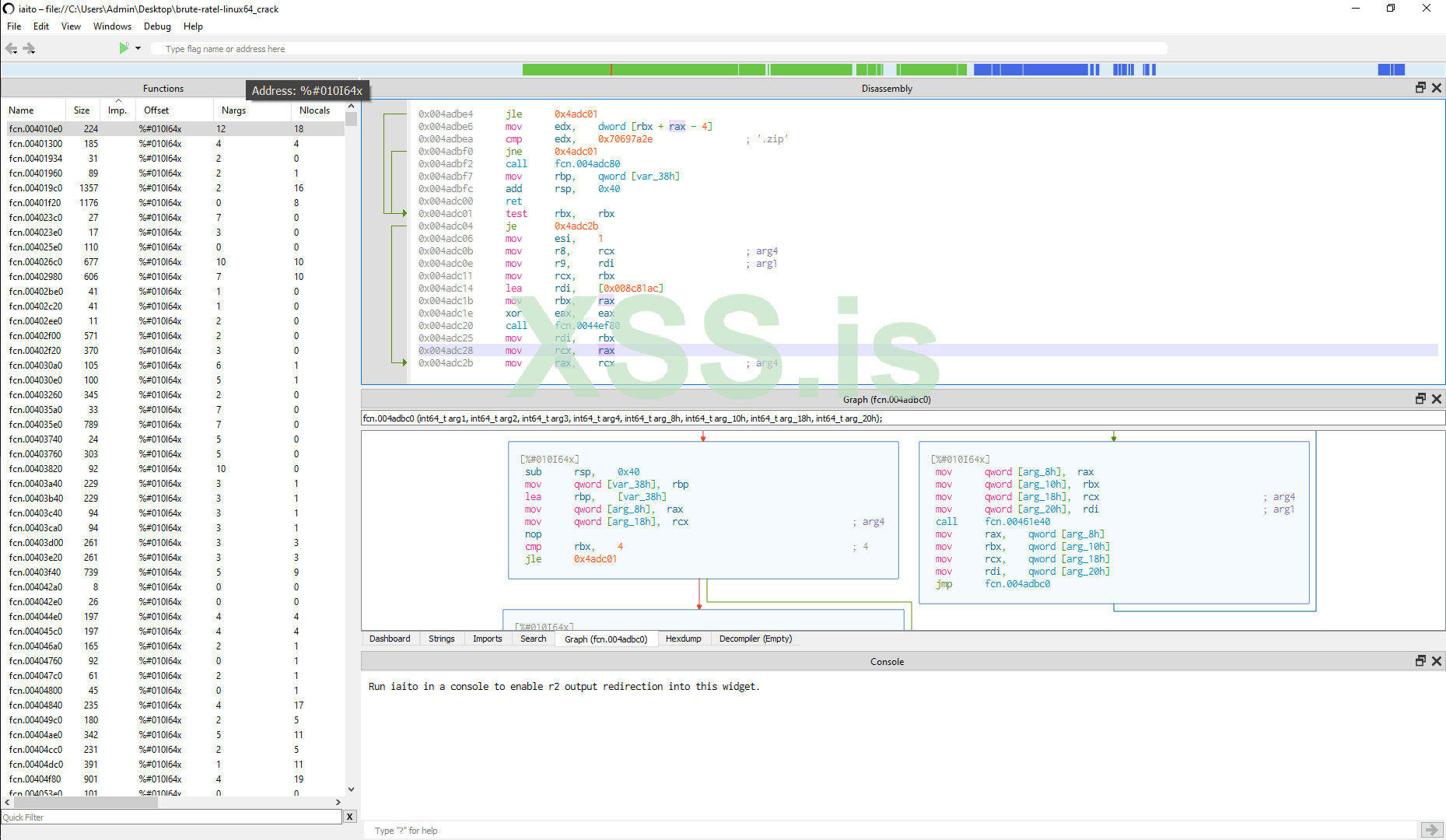Select function fcn.00404840 in the list
This screenshot has width=1446, height=840.
point(173,705)
